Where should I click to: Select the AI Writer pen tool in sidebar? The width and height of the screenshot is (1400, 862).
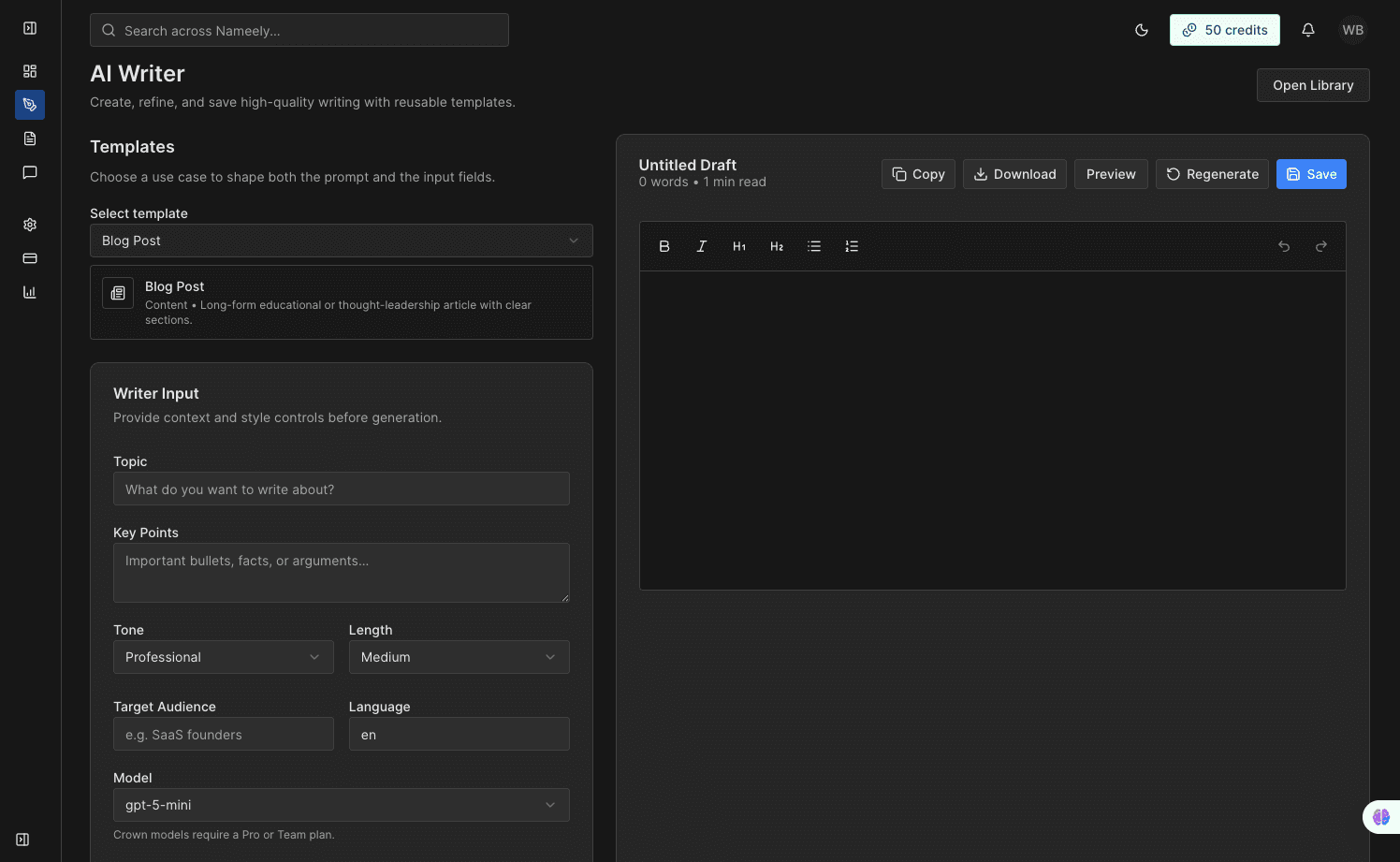coord(30,105)
